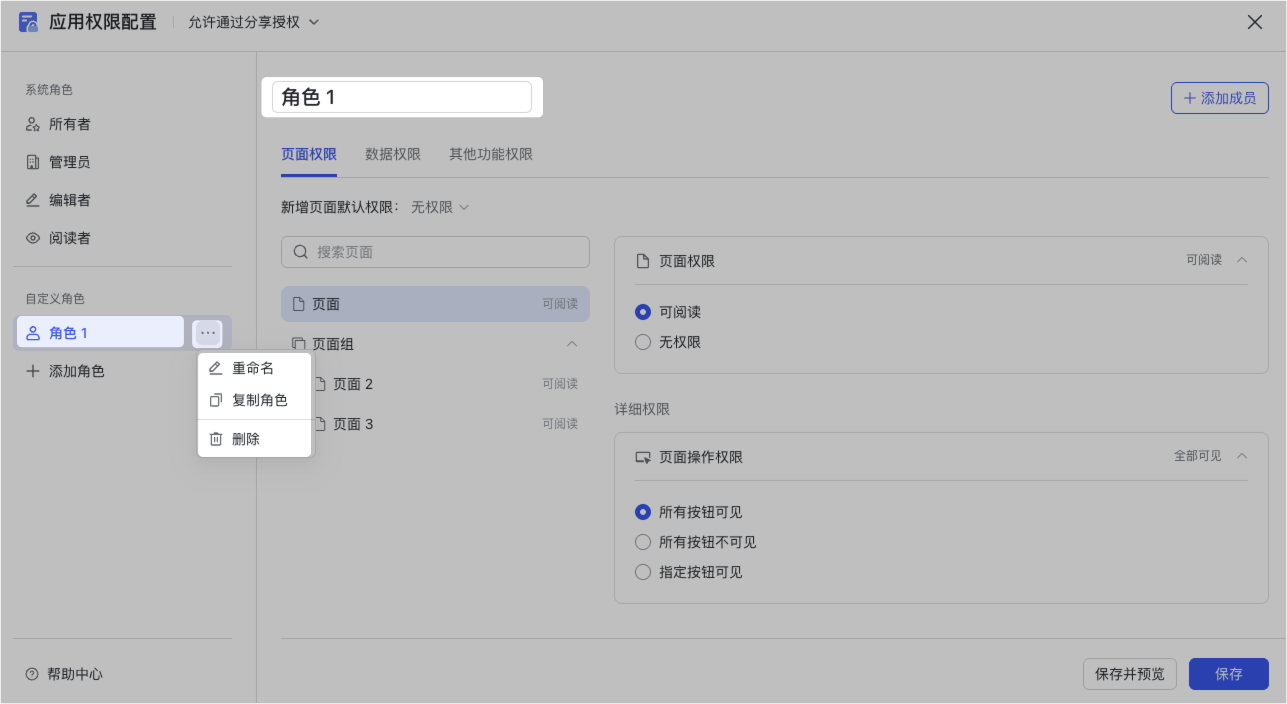Click the 所有者 role icon
Viewport: 1287px width, 704px height.
pos(33,125)
